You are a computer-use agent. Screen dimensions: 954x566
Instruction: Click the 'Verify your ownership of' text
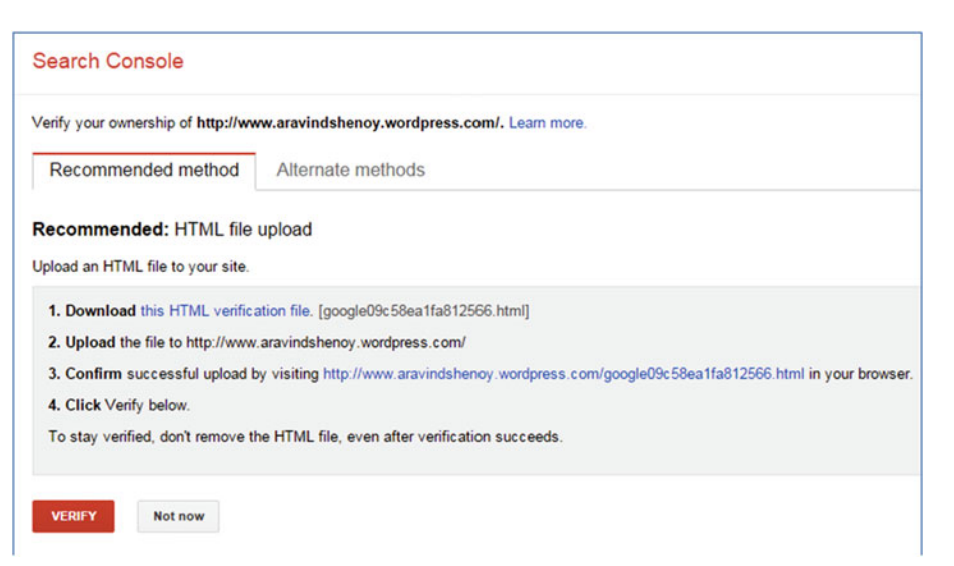point(112,123)
